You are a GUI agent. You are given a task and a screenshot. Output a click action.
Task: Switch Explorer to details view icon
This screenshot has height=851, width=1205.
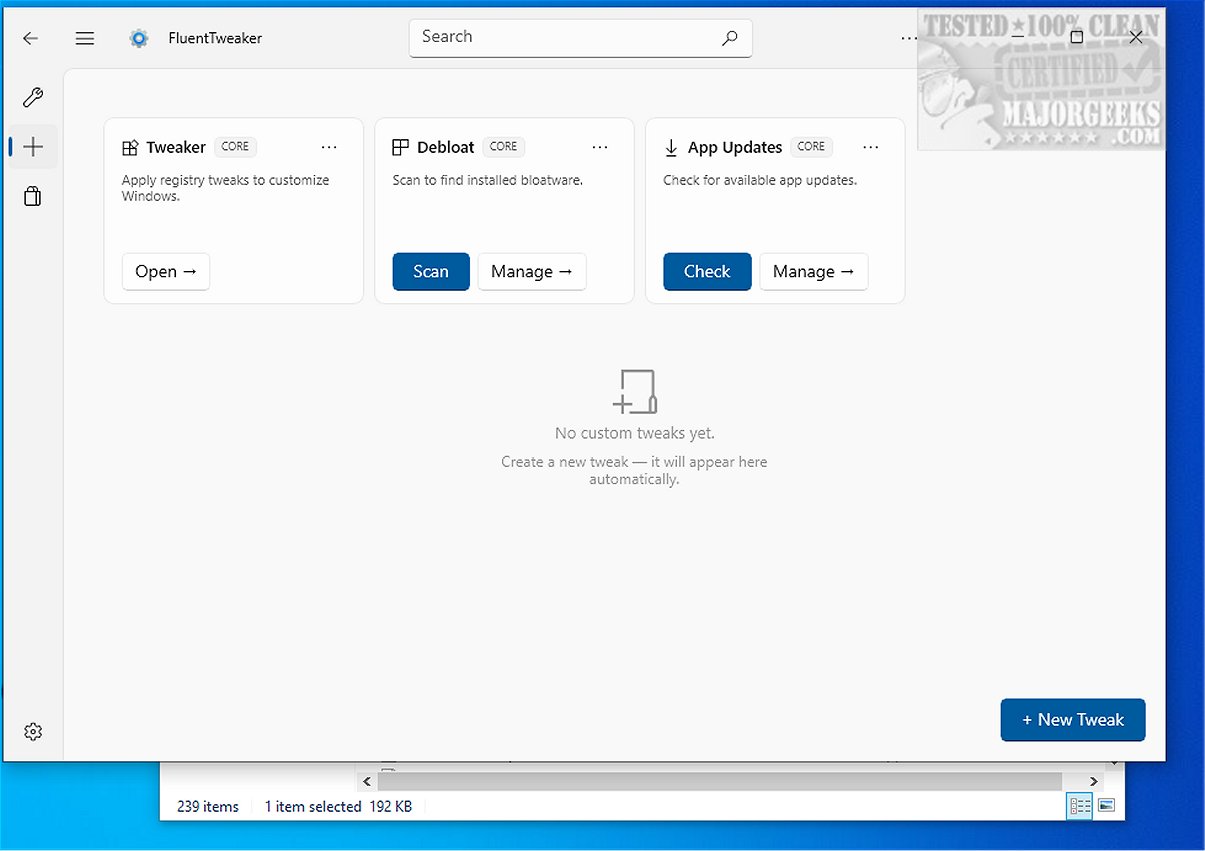[1080, 806]
